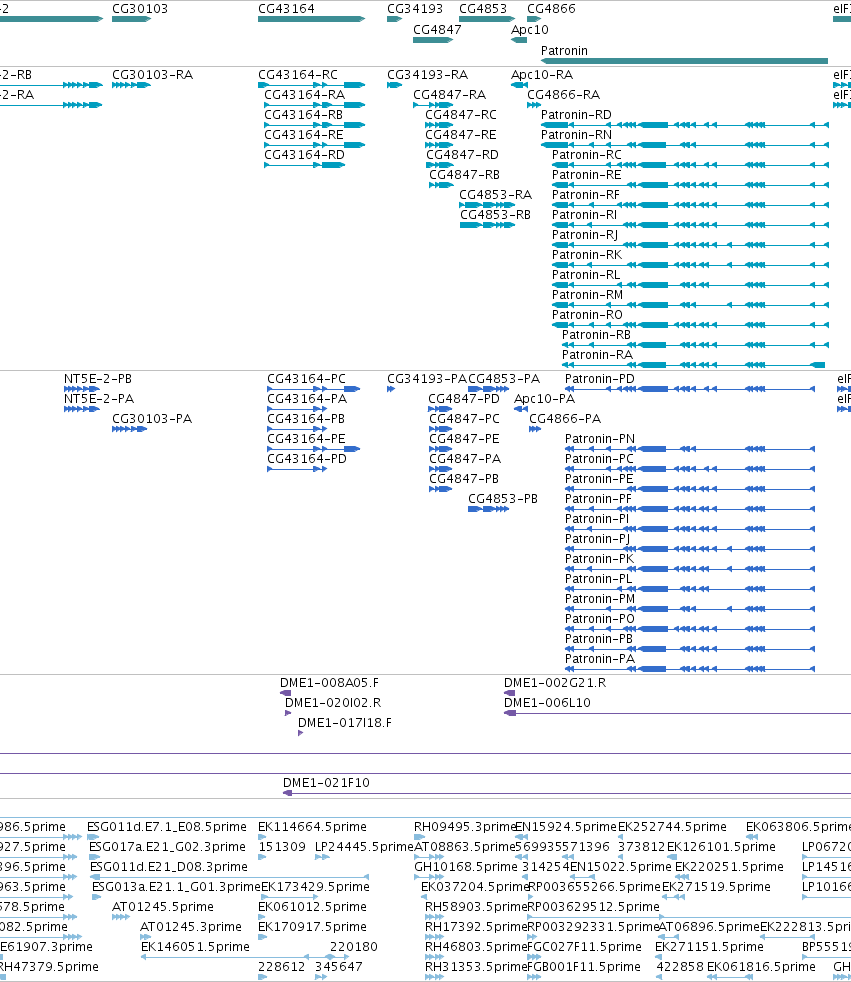The width and height of the screenshot is (851, 982).
Task: Select the CG30103 gene label
Action: click(140, 9)
